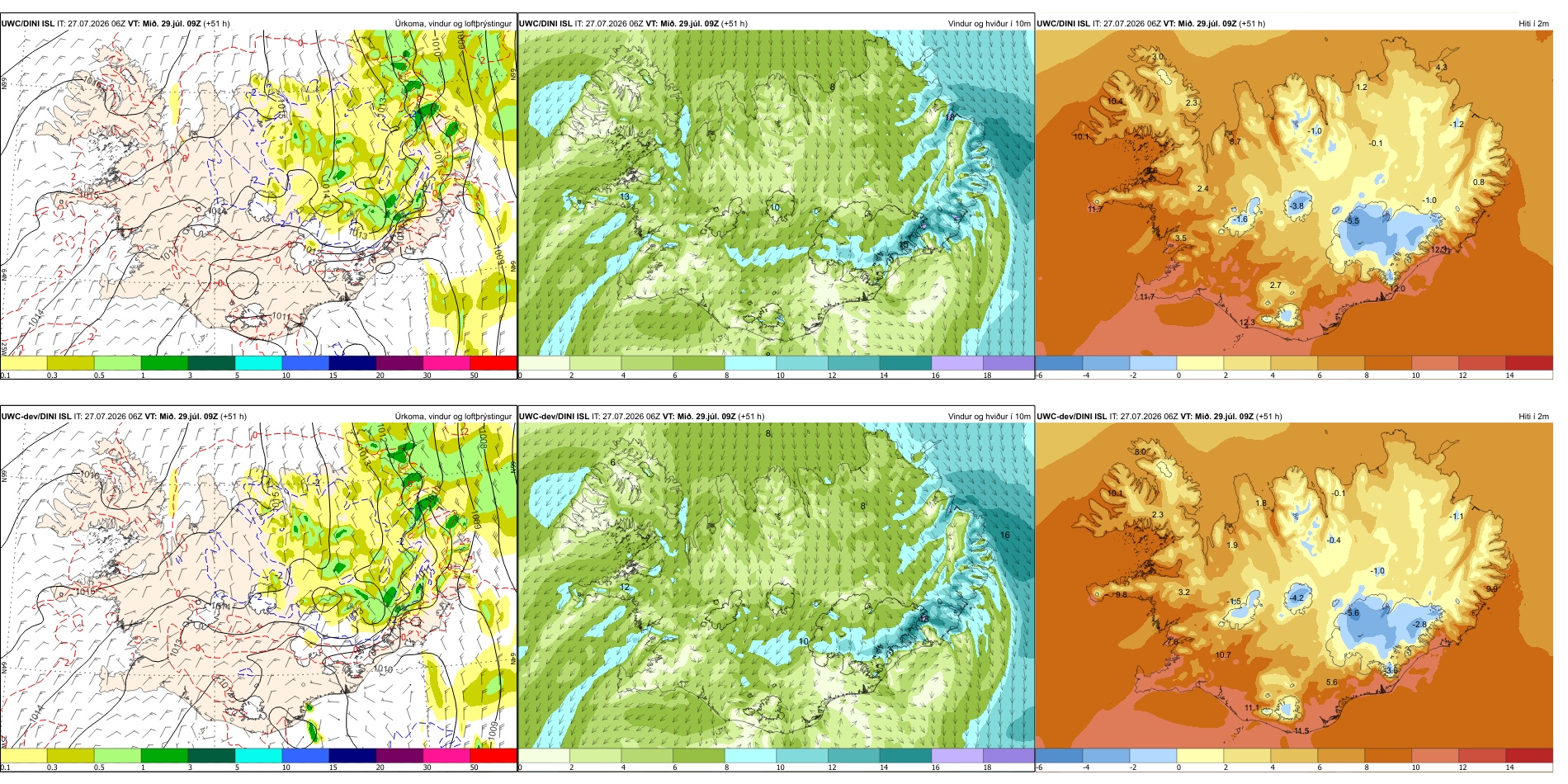
Task: Click the '4.3' value on the top temperature map
Action: (1441, 67)
